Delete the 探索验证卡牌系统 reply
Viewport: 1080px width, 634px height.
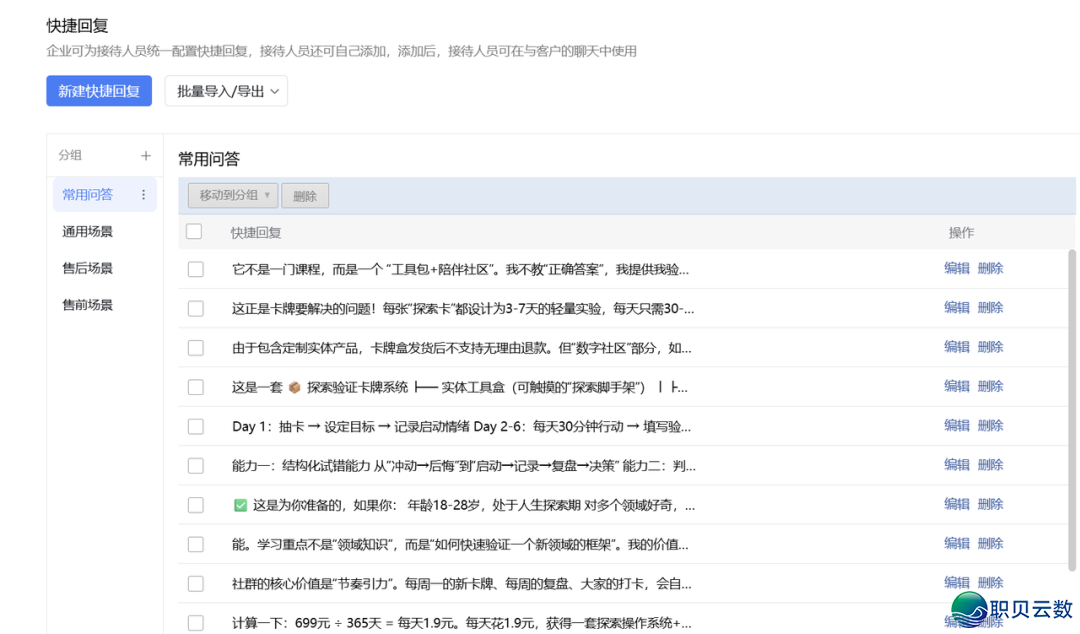click(990, 386)
